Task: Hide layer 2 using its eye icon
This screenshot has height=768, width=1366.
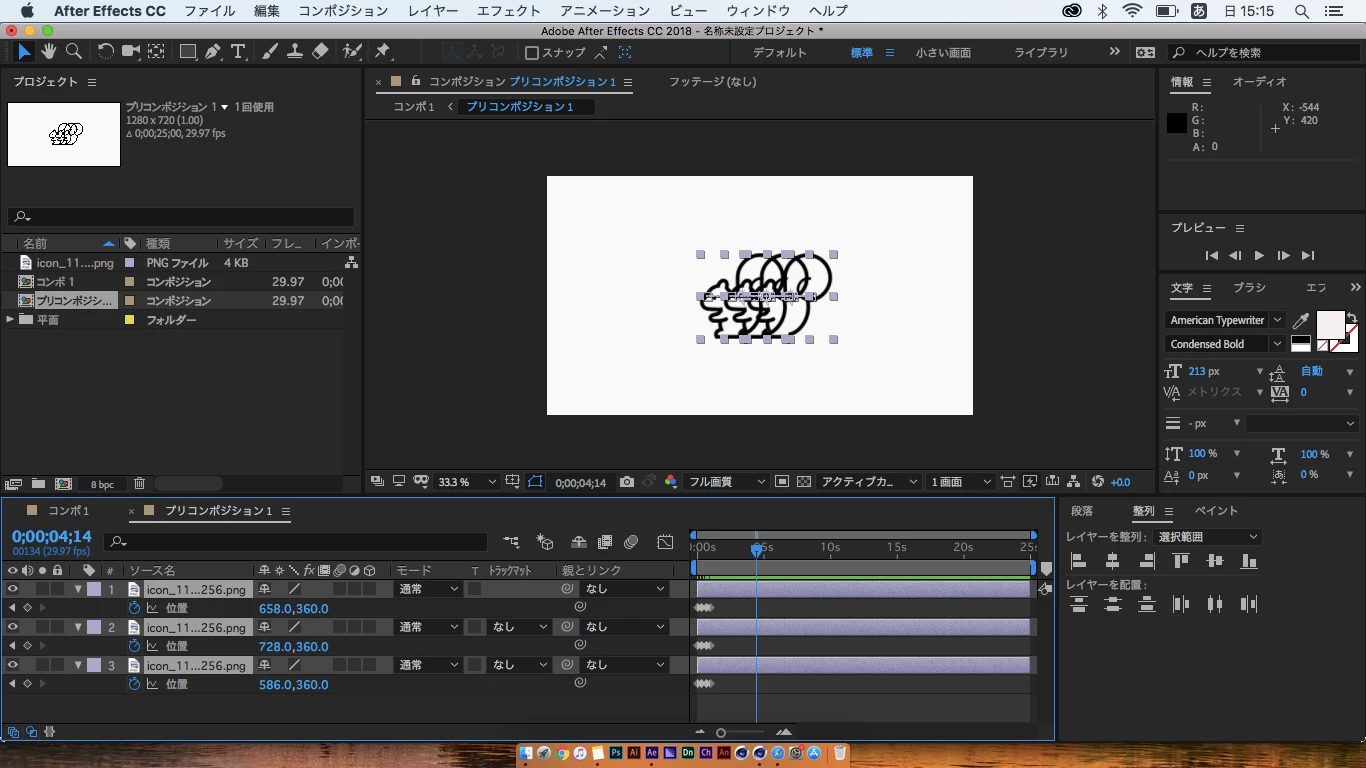Action: [x=13, y=627]
